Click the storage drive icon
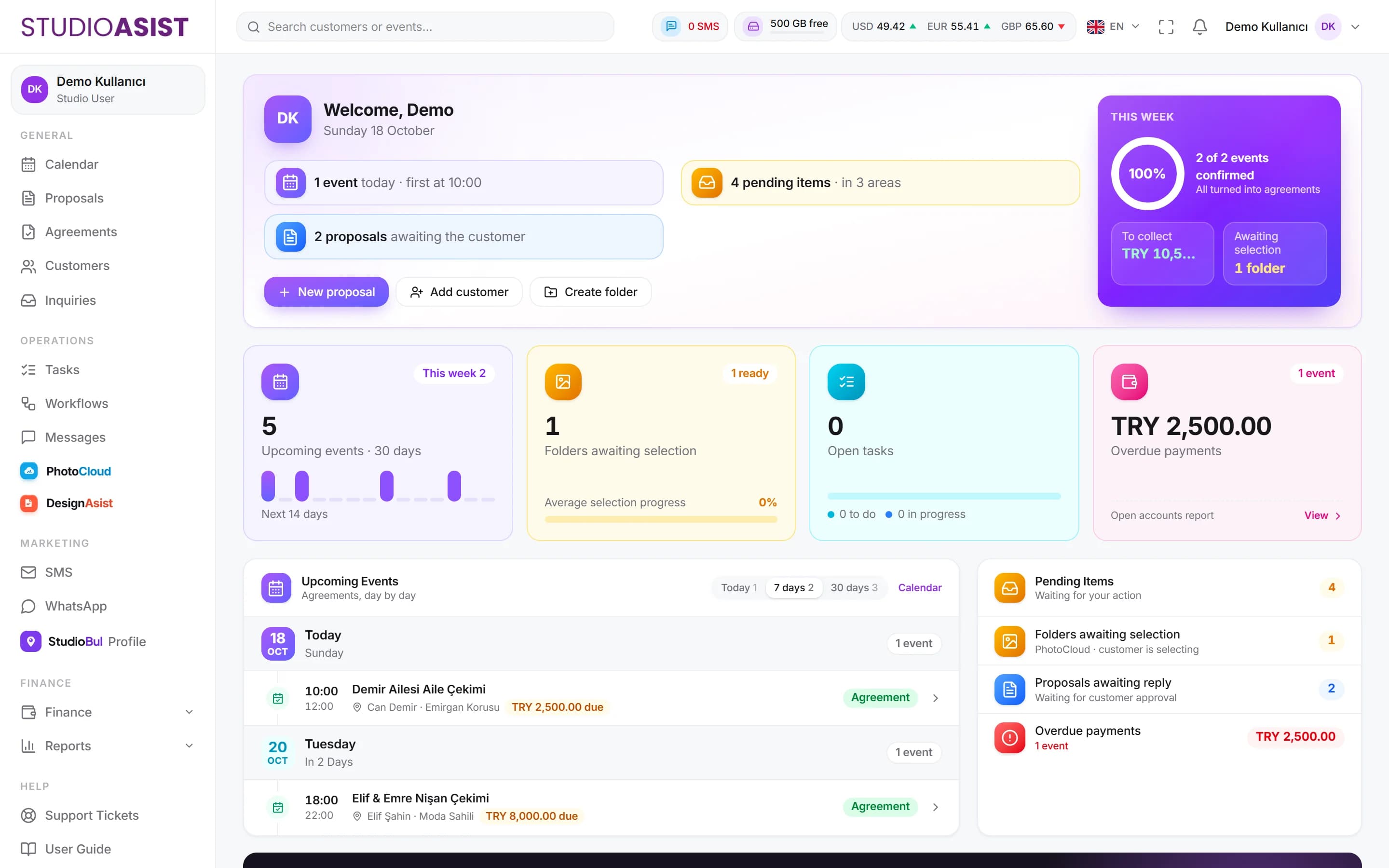Screen dimensions: 1389x868 tap(753, 27)
